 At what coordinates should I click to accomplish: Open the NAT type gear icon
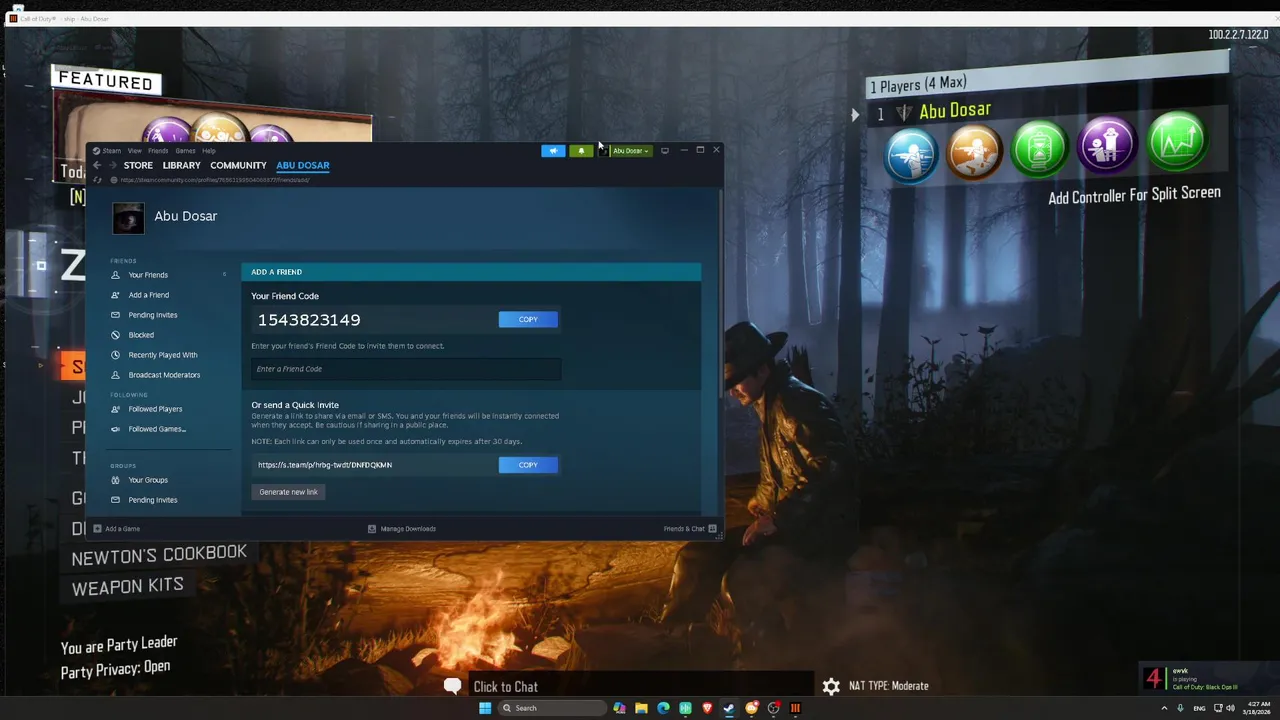pos(831,686)
